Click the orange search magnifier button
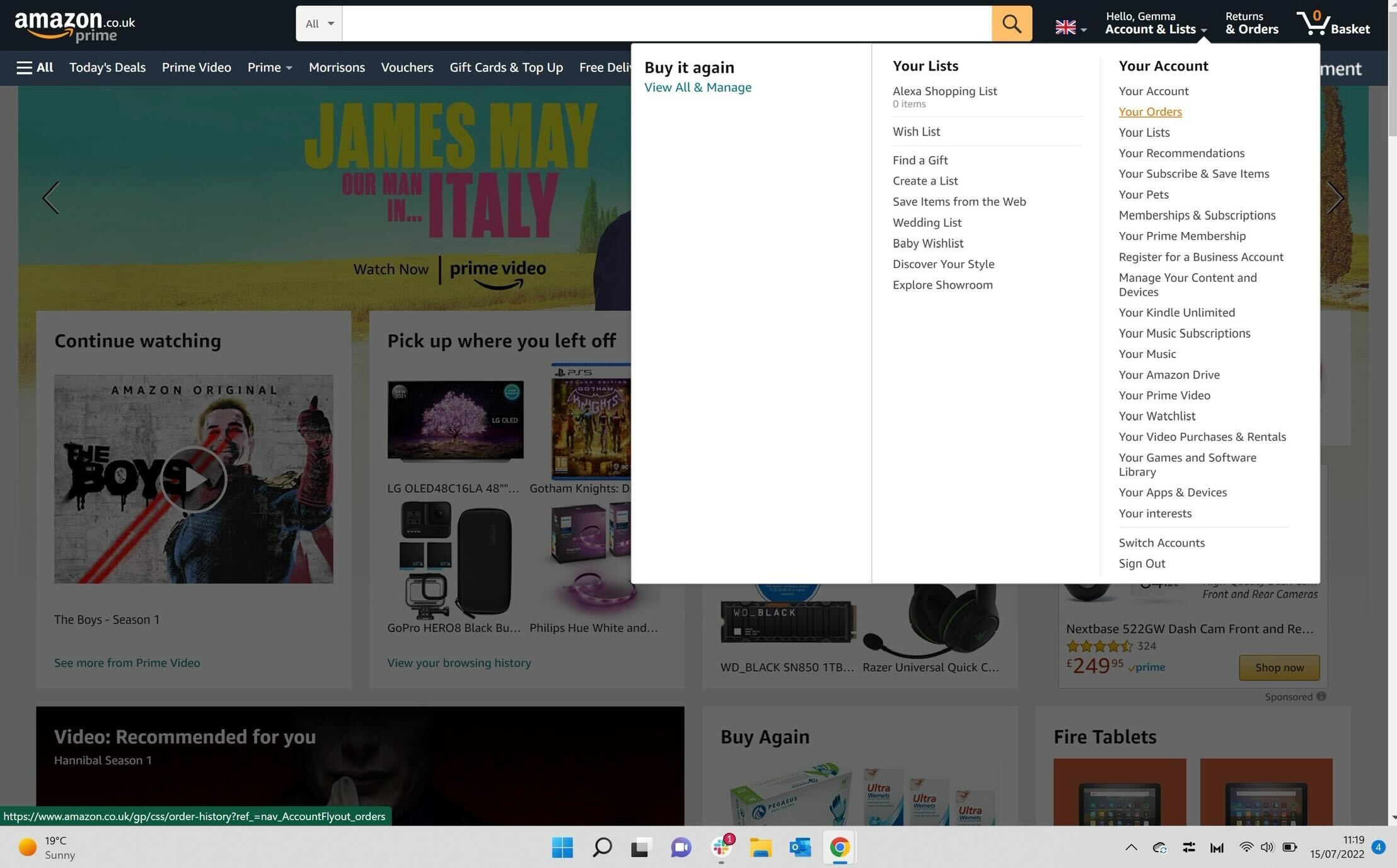 point(1011,23)
